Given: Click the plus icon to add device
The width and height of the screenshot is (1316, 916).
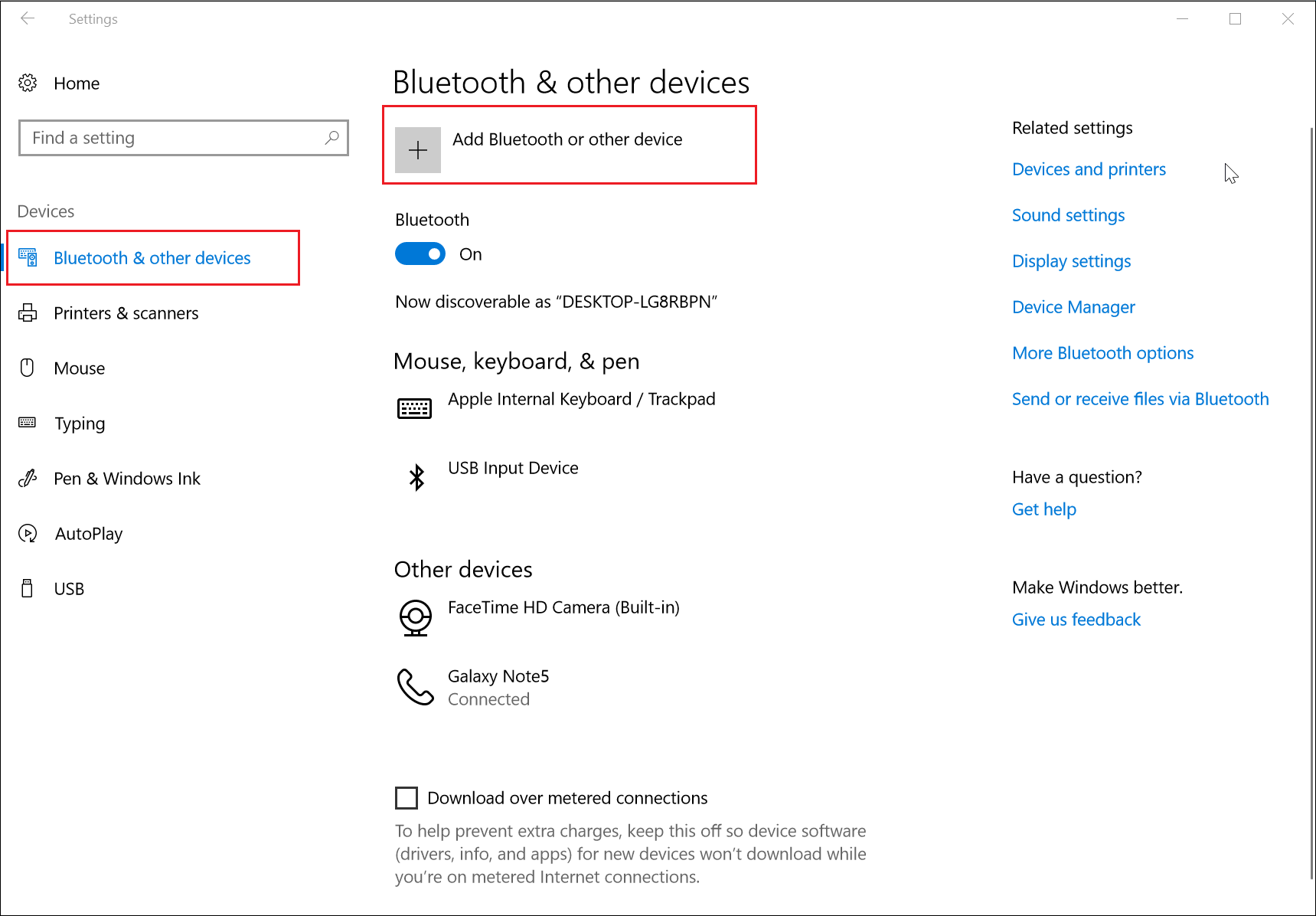Looking at the screenshot, I should point(418,150).
